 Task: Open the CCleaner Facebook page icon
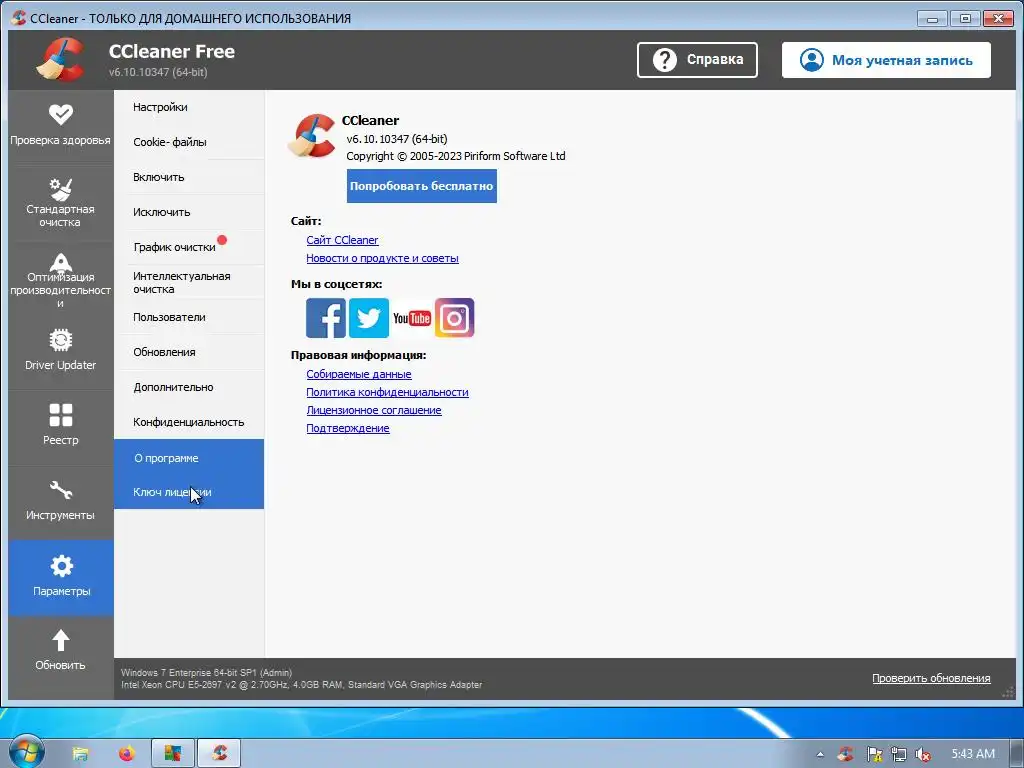(x=326, y=318)
